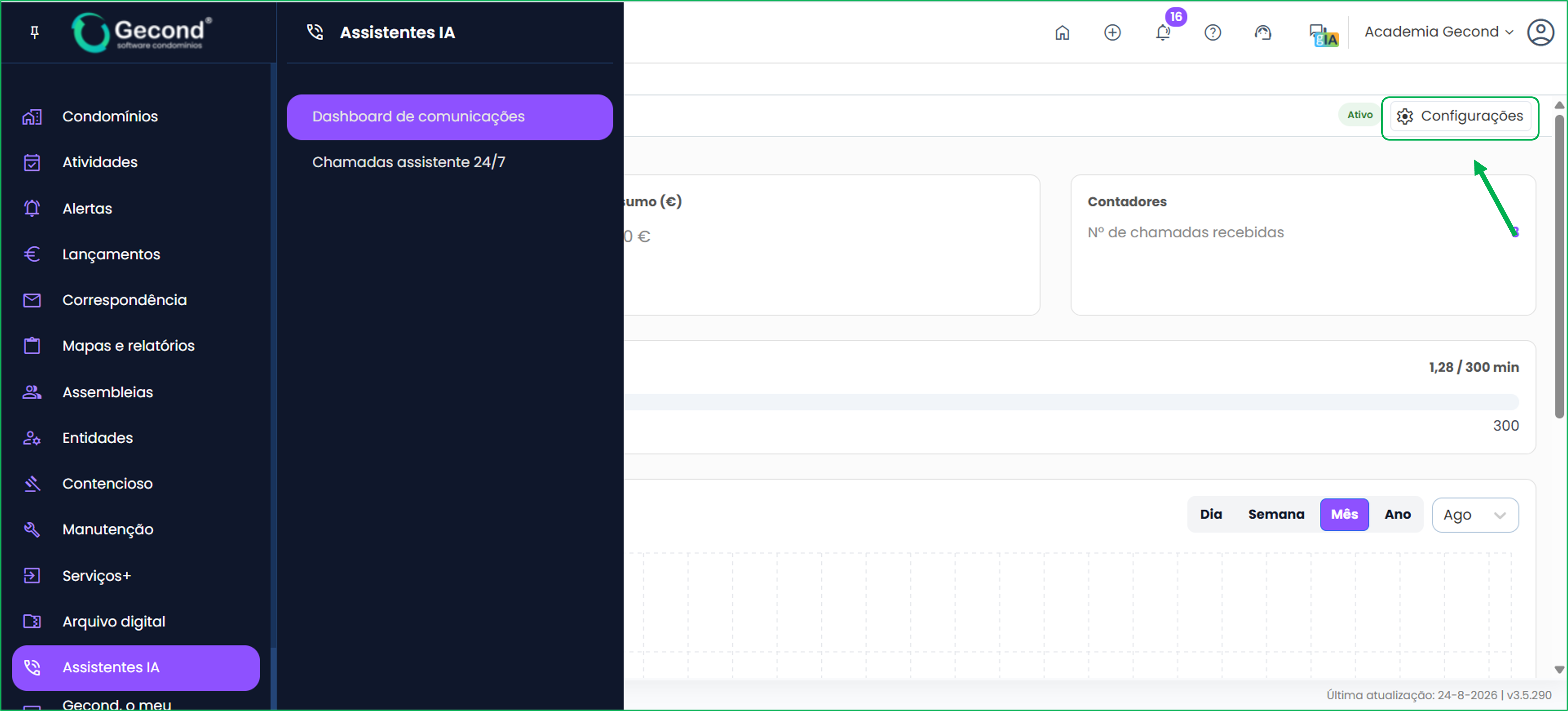This screenshot has width=1568, height=711.
Task: Open the Arquivo digital menu
Action: click(x=136, y=621)
